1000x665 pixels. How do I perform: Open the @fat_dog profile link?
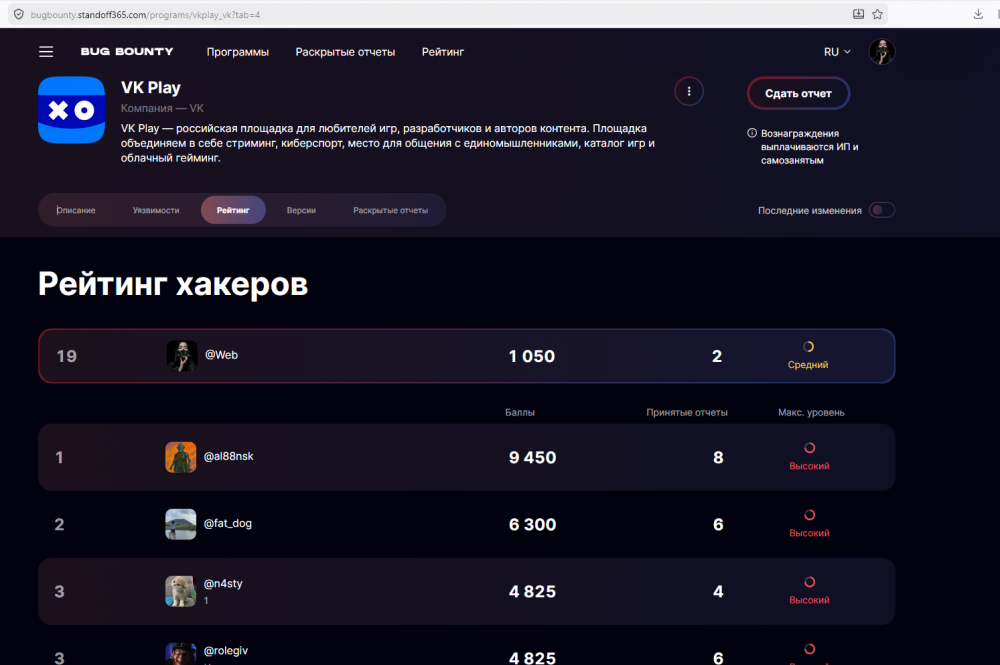pos(228,523)
